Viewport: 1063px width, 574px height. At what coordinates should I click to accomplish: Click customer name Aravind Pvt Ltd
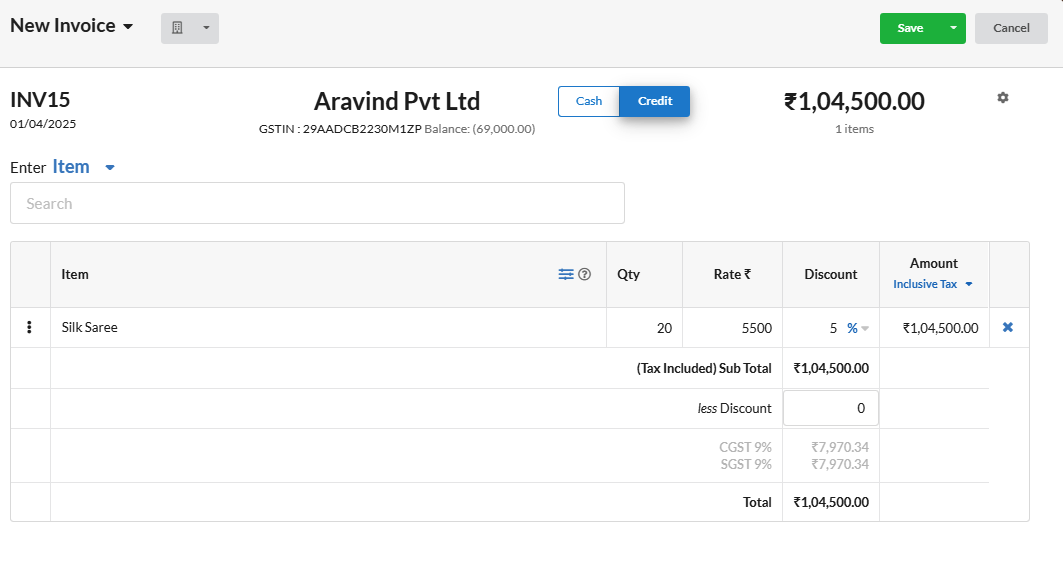[x=397, y=102]
